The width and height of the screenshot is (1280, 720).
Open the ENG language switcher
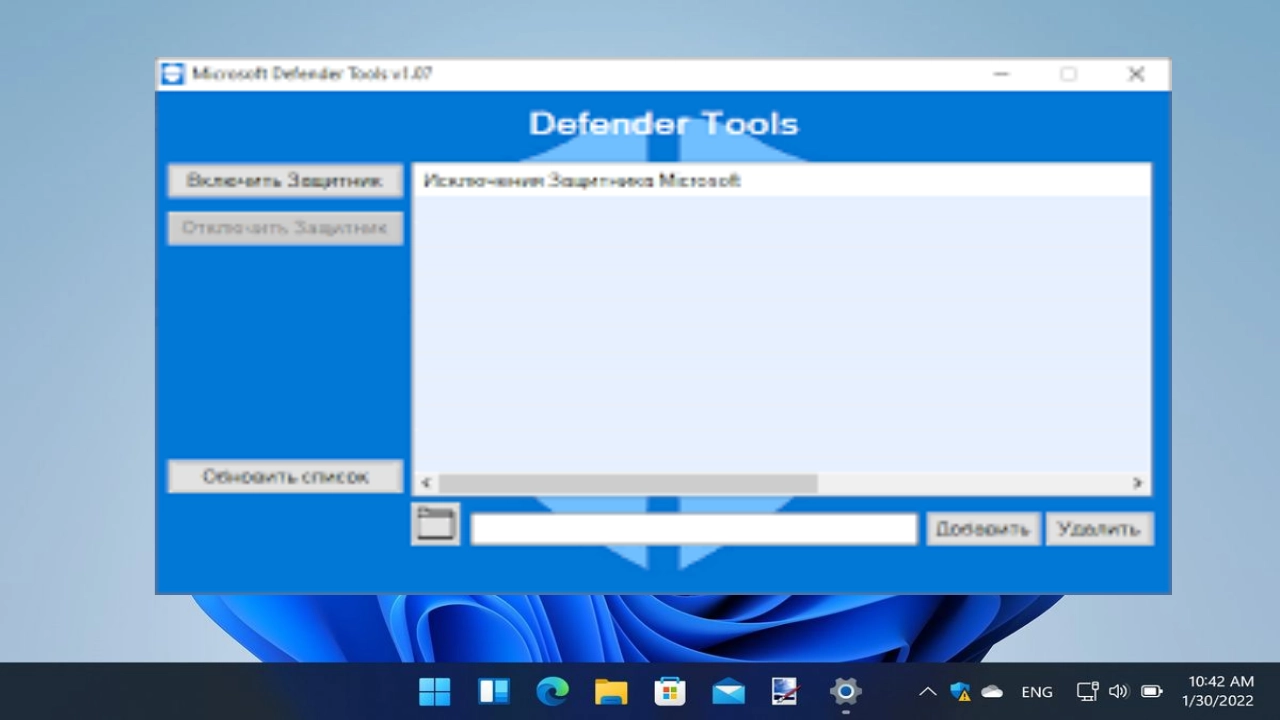(1037, 692)
